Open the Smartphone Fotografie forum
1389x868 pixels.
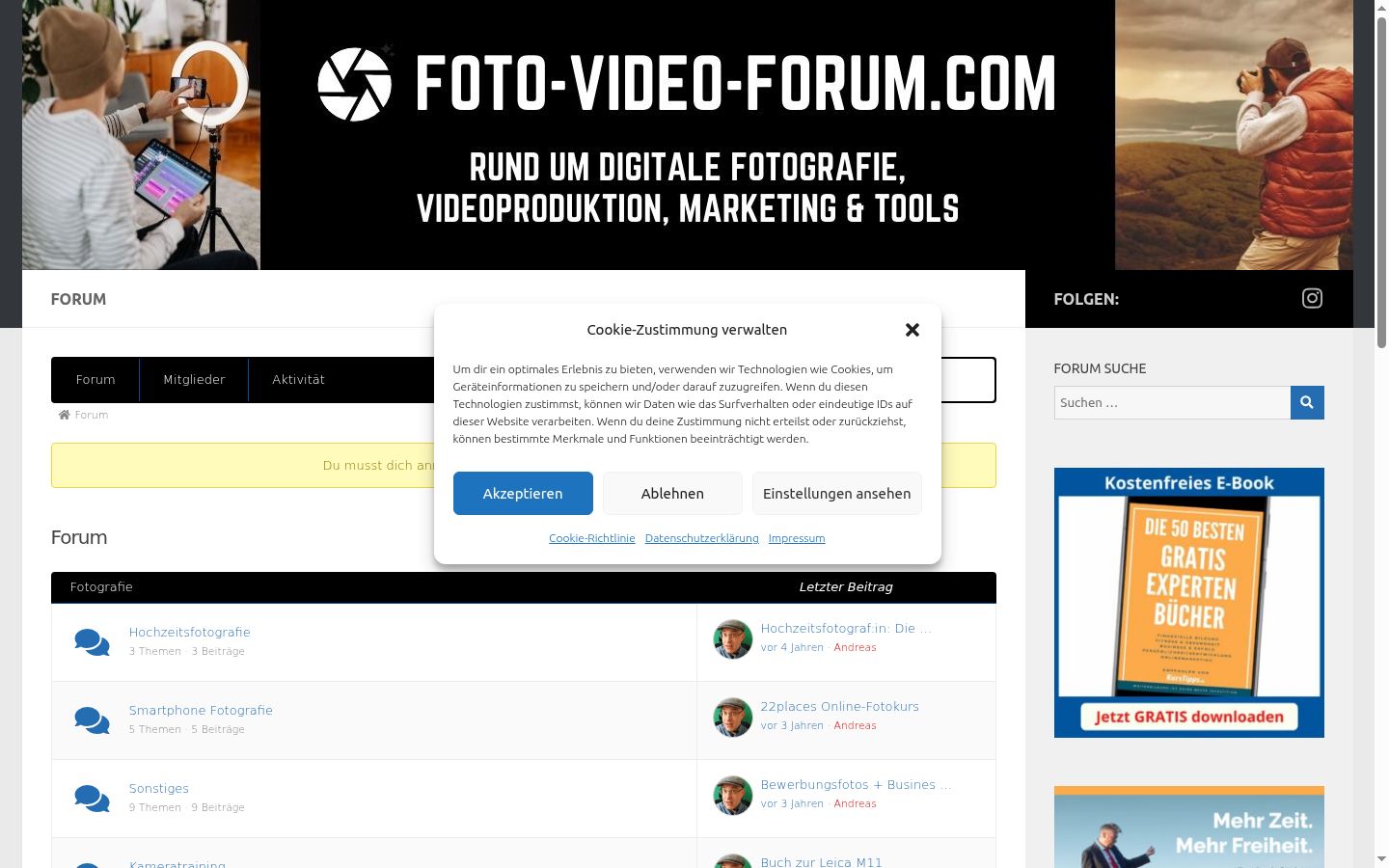(x=201, y=711)
